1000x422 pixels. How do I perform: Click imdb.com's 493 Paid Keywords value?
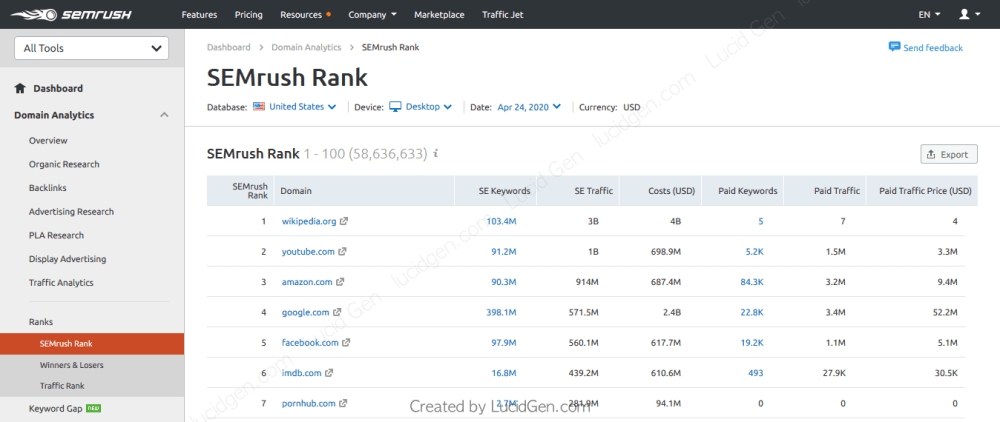(x=756, y=373)
